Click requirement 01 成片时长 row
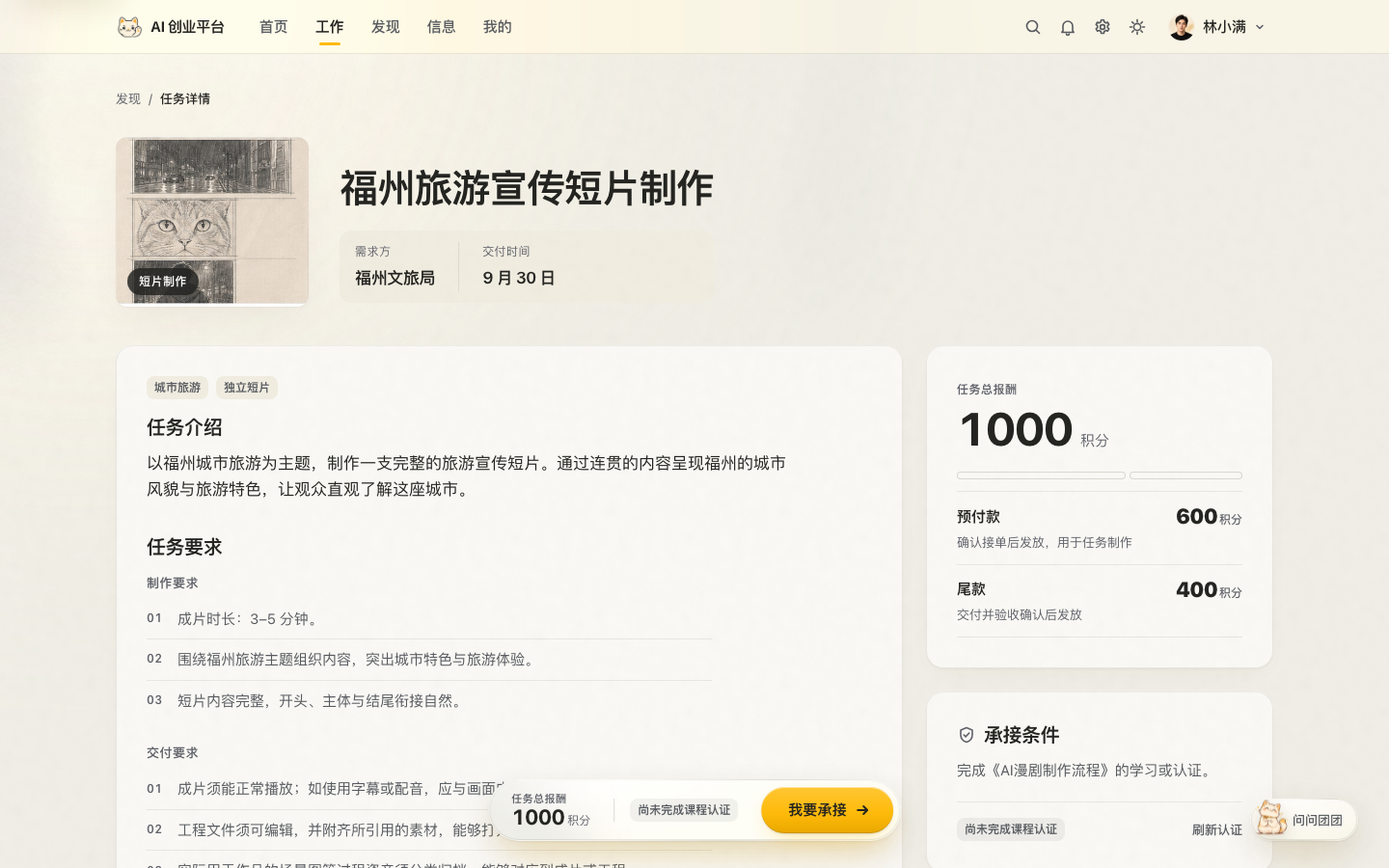This screenshot has height=868, width=1389. tap(429, 619)
